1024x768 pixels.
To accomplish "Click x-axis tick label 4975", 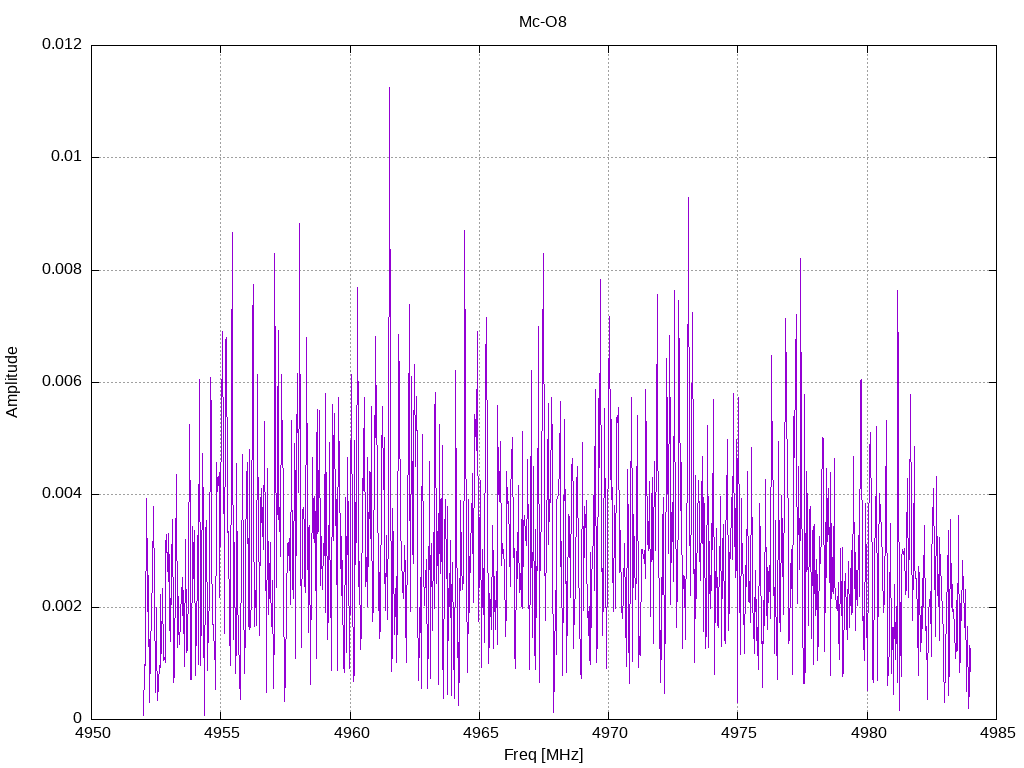I will [739, 733].
